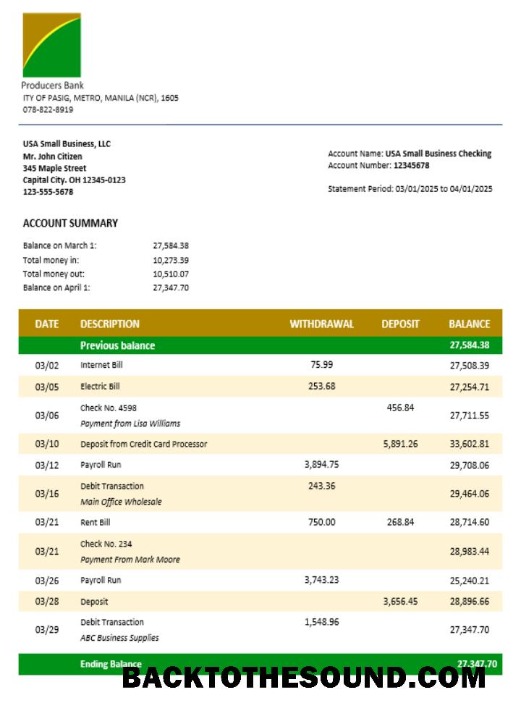Click the 03/10 date cell
This screenshot has width=521, height=724.
pos(47,444)
